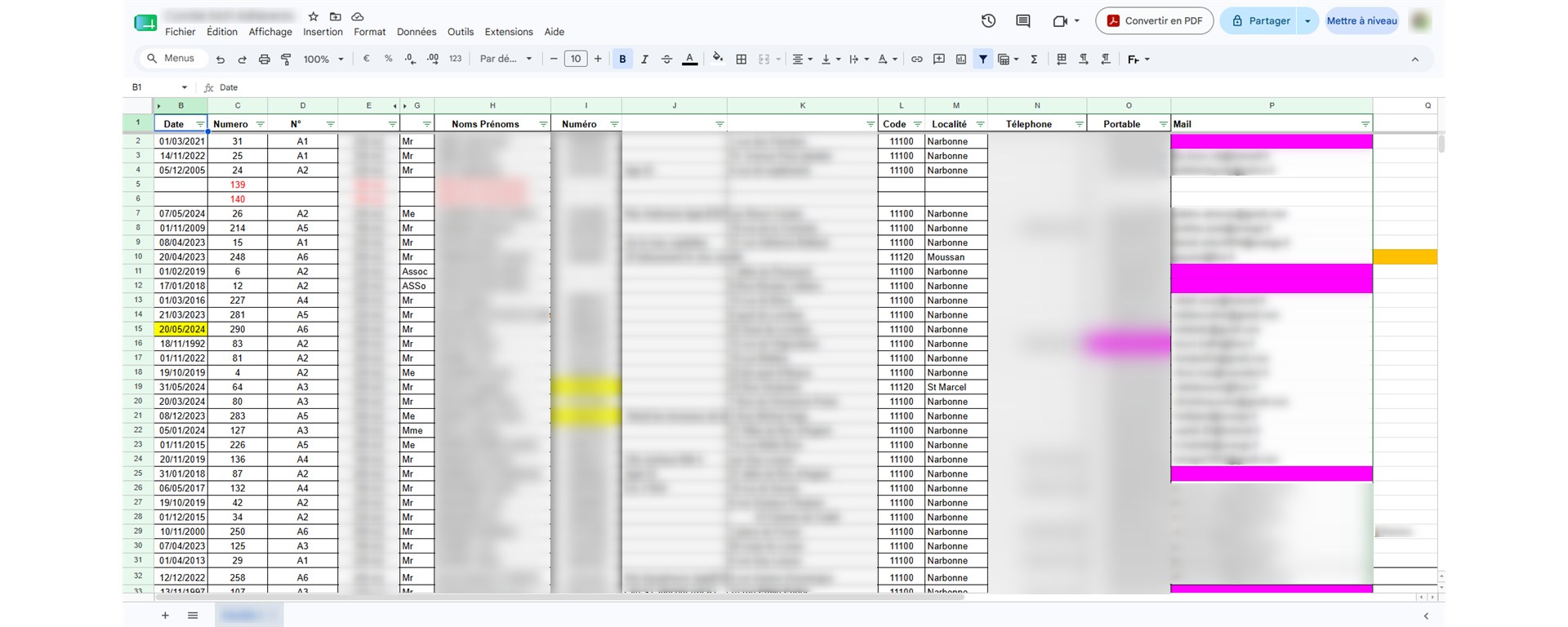Viewport: 1568px width, 627px height.
Task: Click Convertir en PDF button
Action: (x=1154, y=21)
